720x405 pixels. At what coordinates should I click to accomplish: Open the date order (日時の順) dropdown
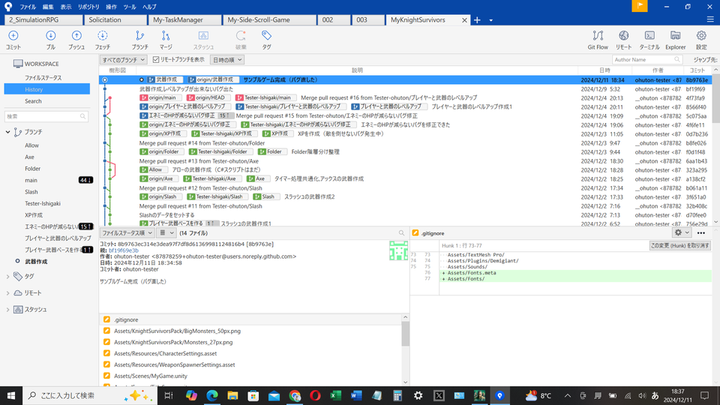[x=227, y=60]
